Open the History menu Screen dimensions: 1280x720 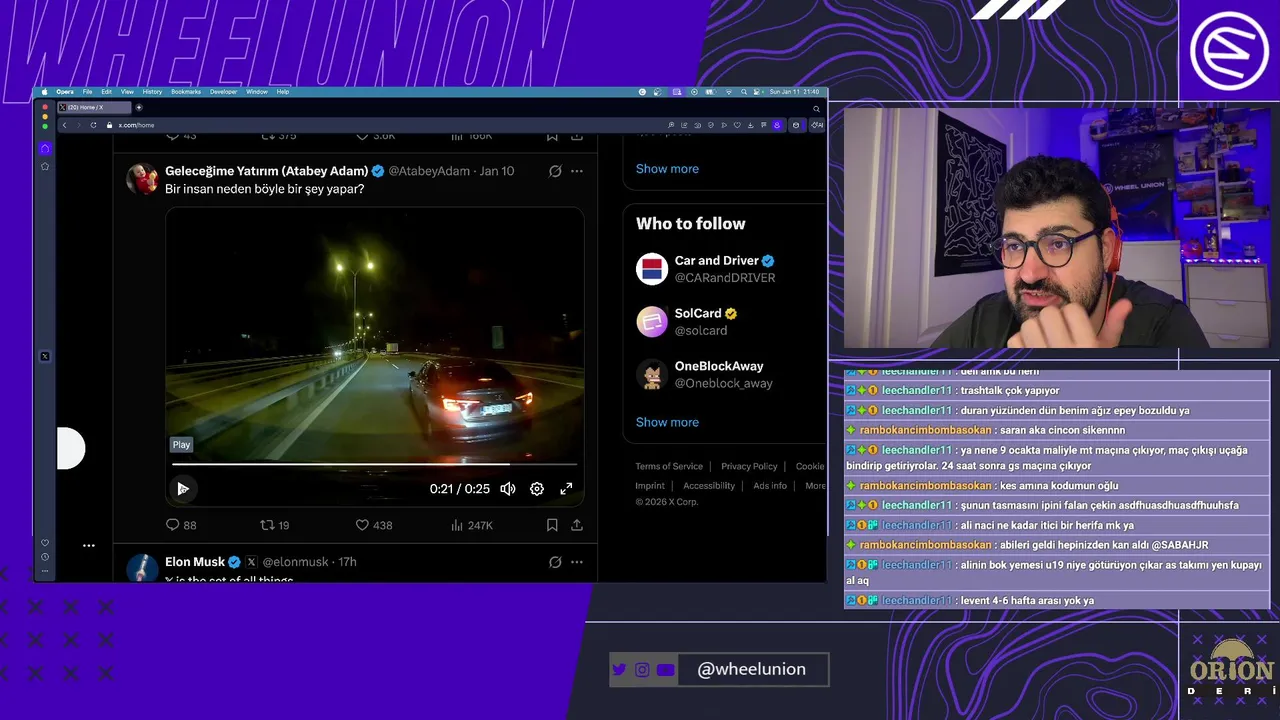(152, 92)
